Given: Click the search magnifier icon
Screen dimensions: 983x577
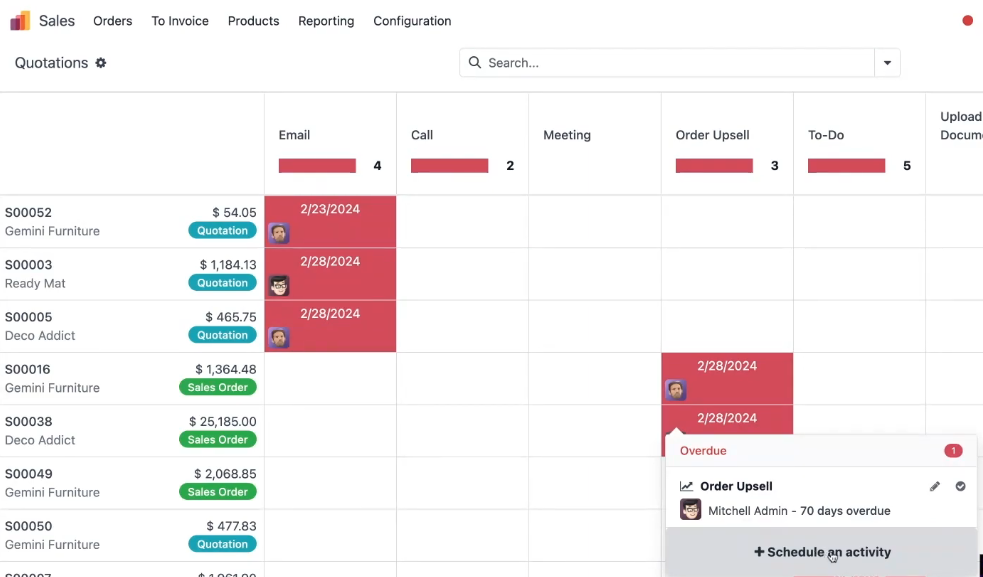Looking at the screenshot, I should [475, 63].
